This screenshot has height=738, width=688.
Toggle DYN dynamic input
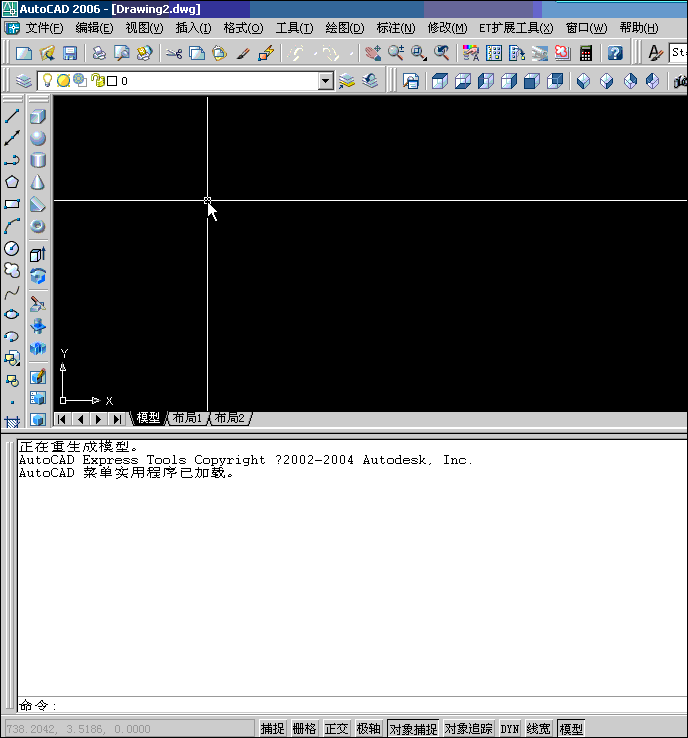[x=510, y=729]
